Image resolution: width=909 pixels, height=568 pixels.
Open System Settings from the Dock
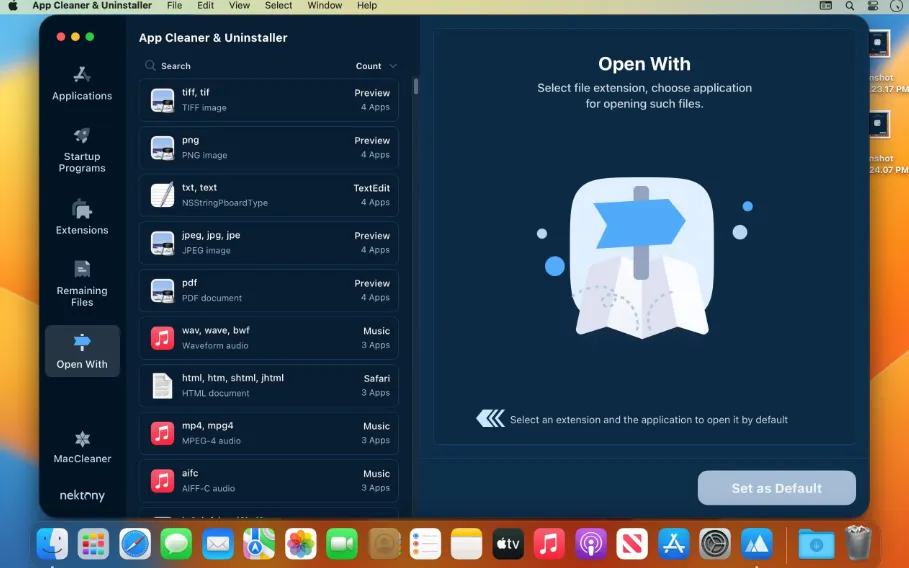pos(715,544)
